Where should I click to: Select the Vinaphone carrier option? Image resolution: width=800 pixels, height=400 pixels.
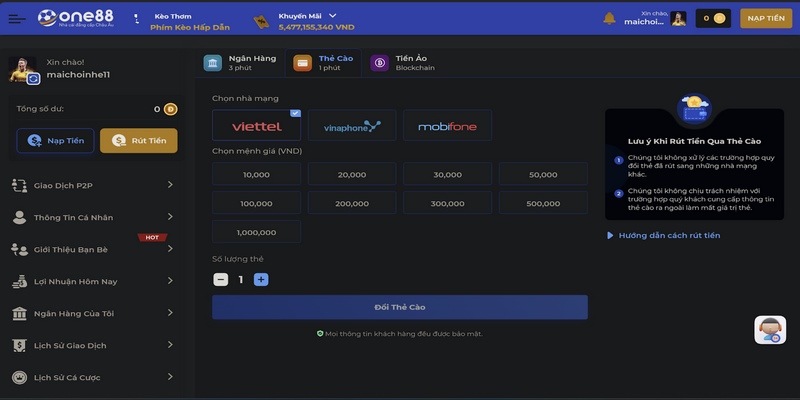tap(352, 125)
